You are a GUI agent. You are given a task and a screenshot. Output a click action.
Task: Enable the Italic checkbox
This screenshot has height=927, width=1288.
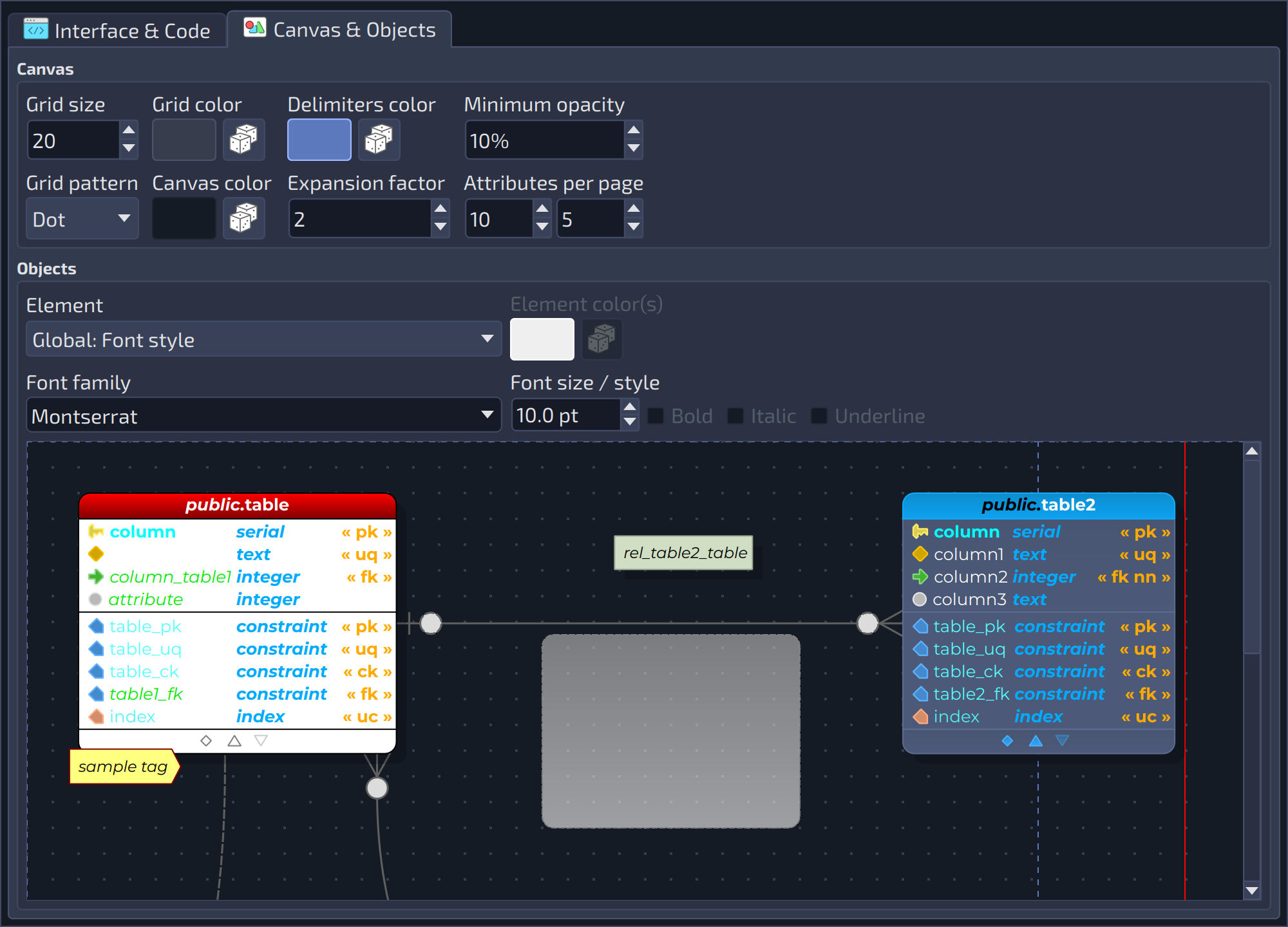point(735,416)
